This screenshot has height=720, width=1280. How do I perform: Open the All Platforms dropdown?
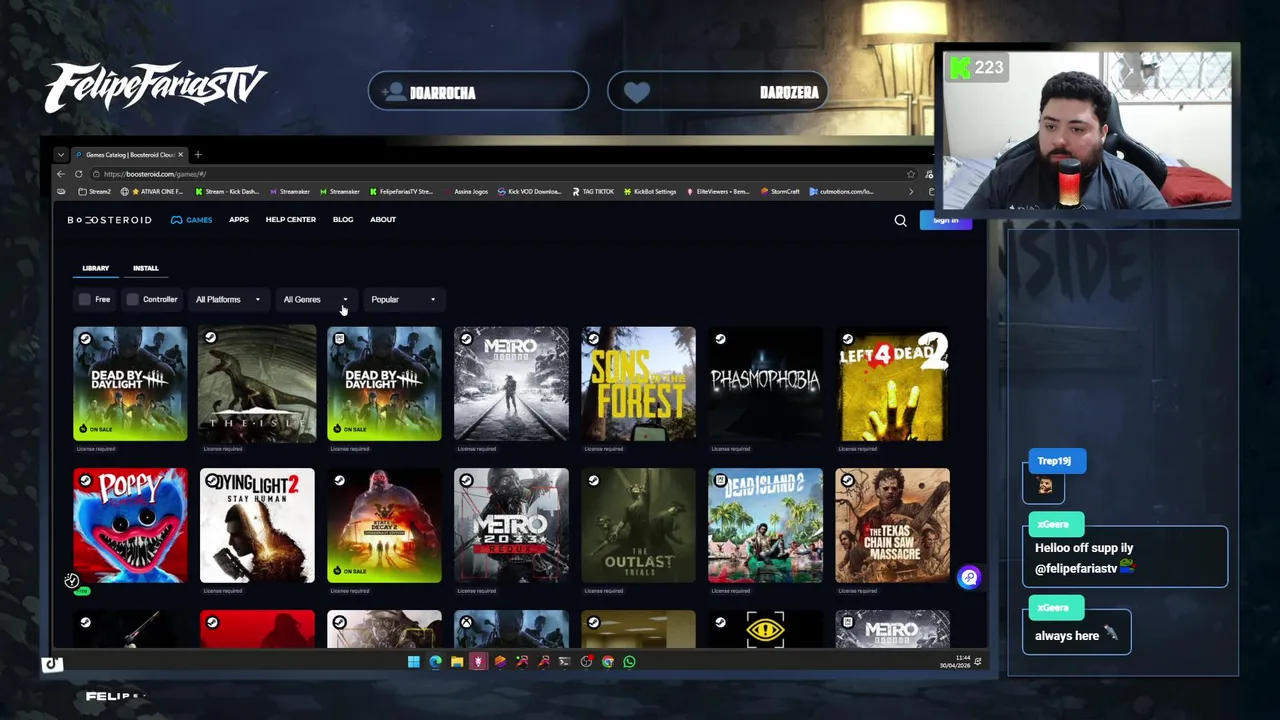(x=228, y=299)
